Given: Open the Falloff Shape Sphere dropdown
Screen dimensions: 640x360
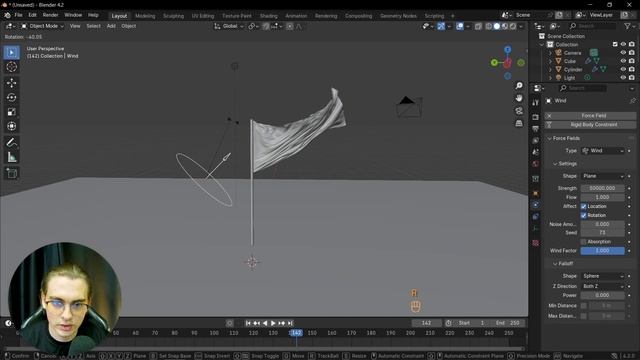Looking at the screenshot, I should 603,276.
